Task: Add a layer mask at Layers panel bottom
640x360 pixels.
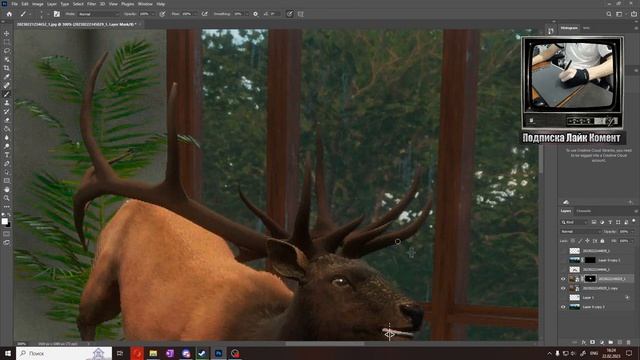Action: tap(593, 342)
